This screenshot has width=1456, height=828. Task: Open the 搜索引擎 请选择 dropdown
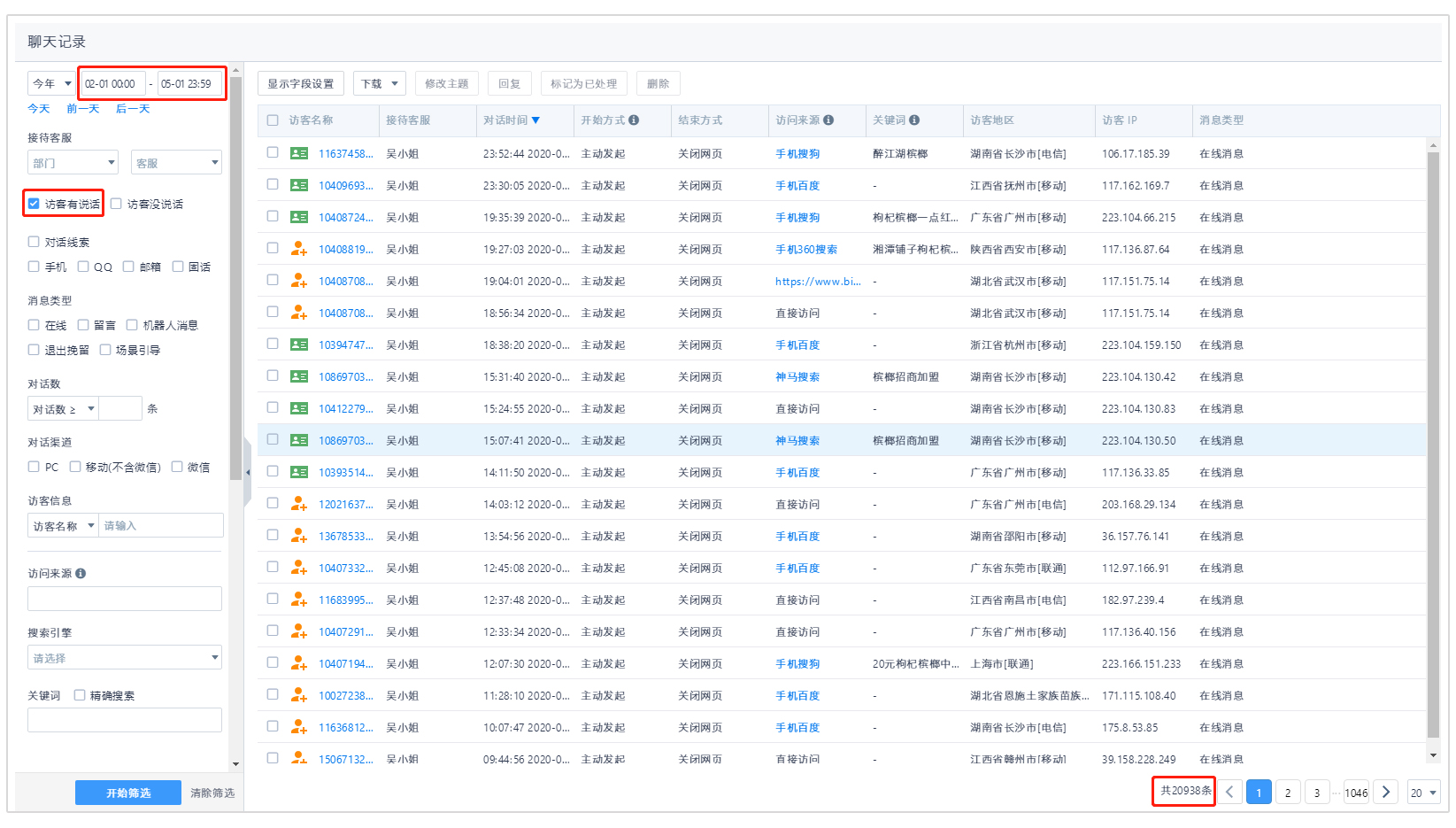pos(125,658)
